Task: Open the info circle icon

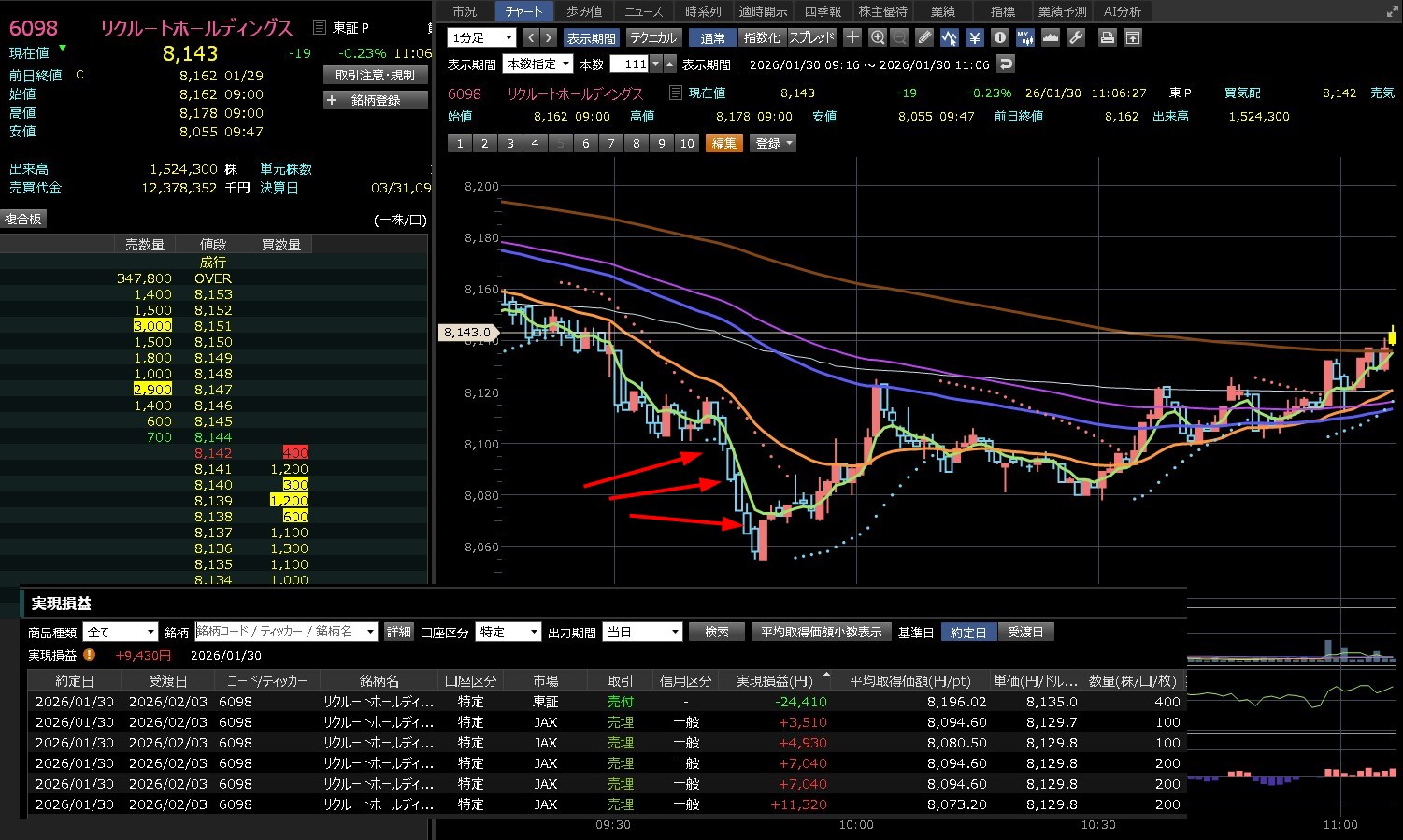Action: tap(1000, 37)
